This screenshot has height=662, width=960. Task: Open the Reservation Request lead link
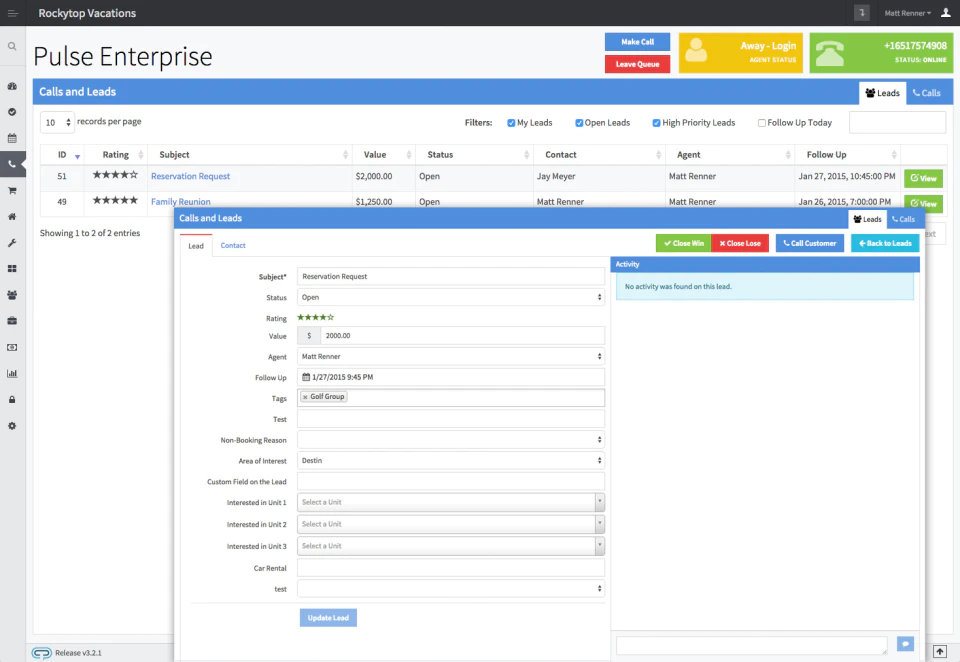pyautogui.click(x=190, y=176)
